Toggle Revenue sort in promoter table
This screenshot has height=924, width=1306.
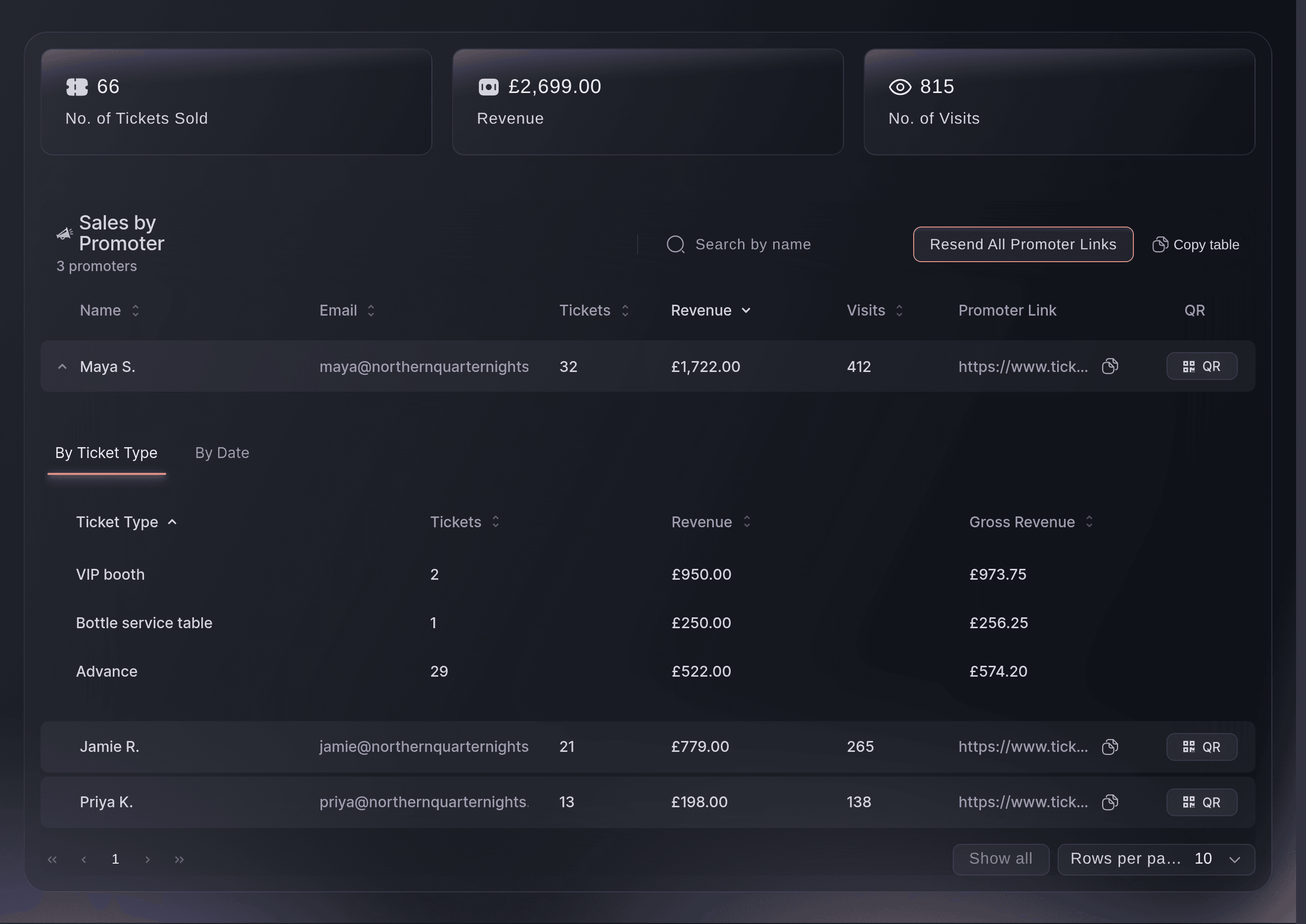(x=711, y=311)
